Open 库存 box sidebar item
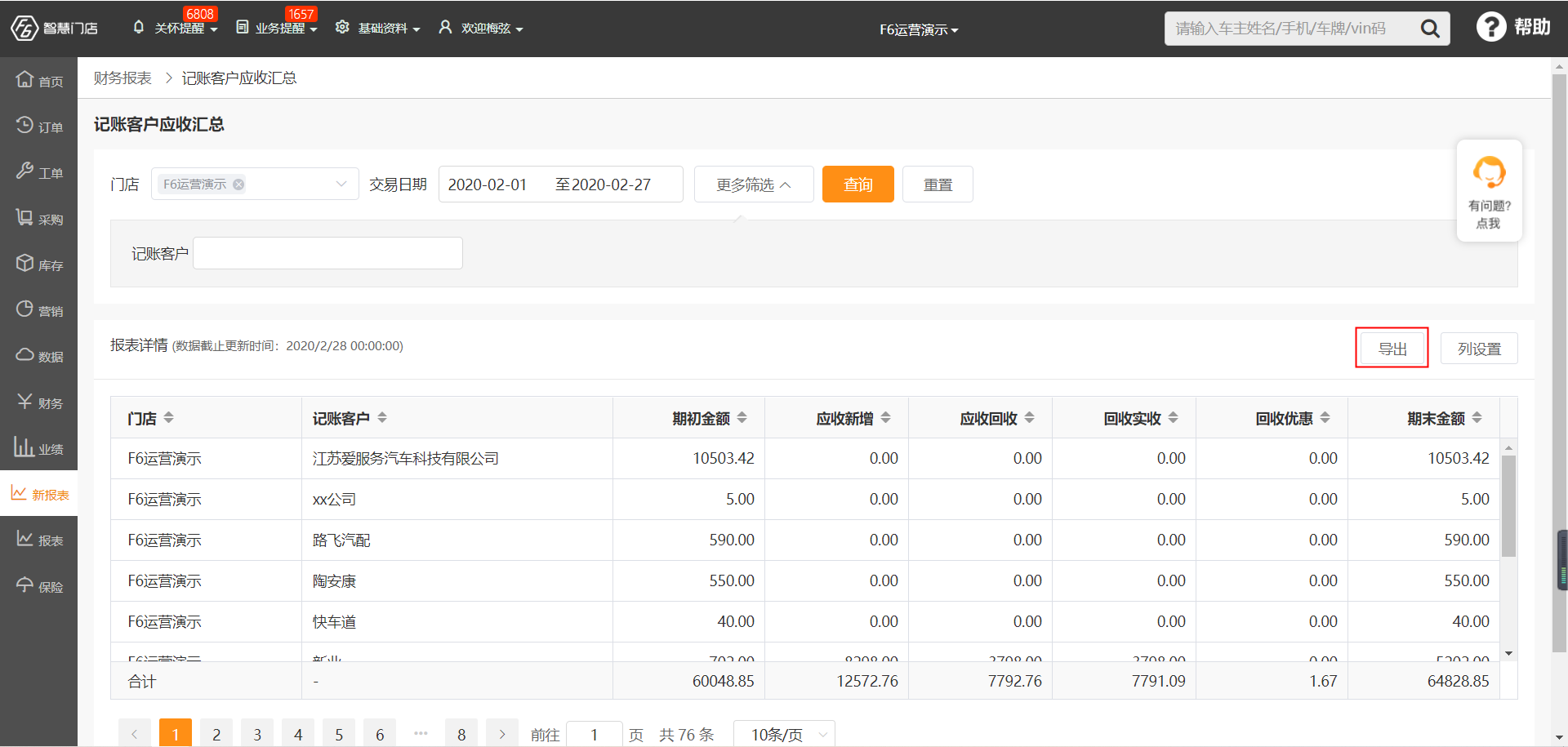Image resolution: width=1568 pixels, height=747 pixels. (x=38, y=264)
